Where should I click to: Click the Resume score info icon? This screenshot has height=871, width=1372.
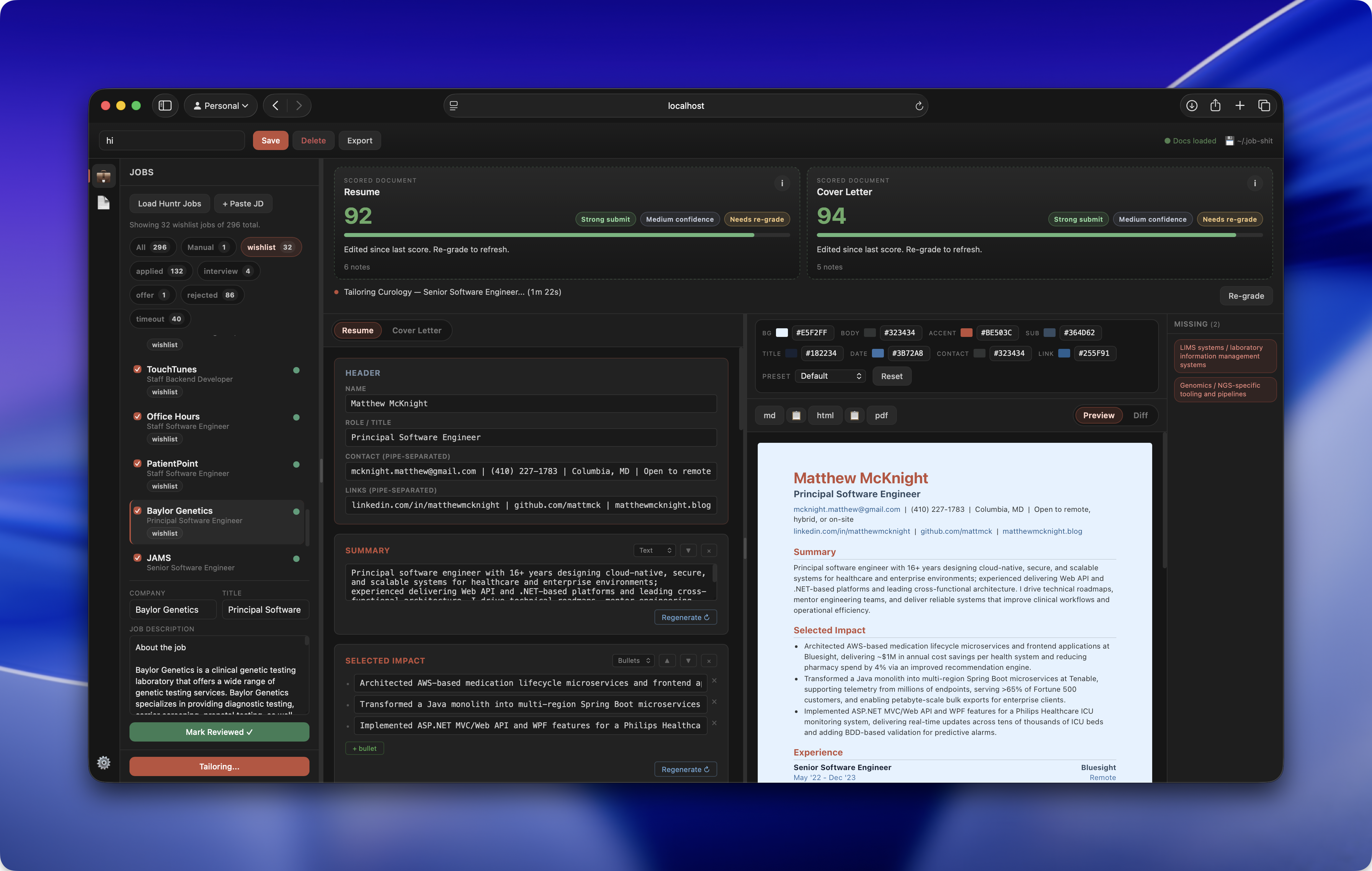click(x=782, y=183)
